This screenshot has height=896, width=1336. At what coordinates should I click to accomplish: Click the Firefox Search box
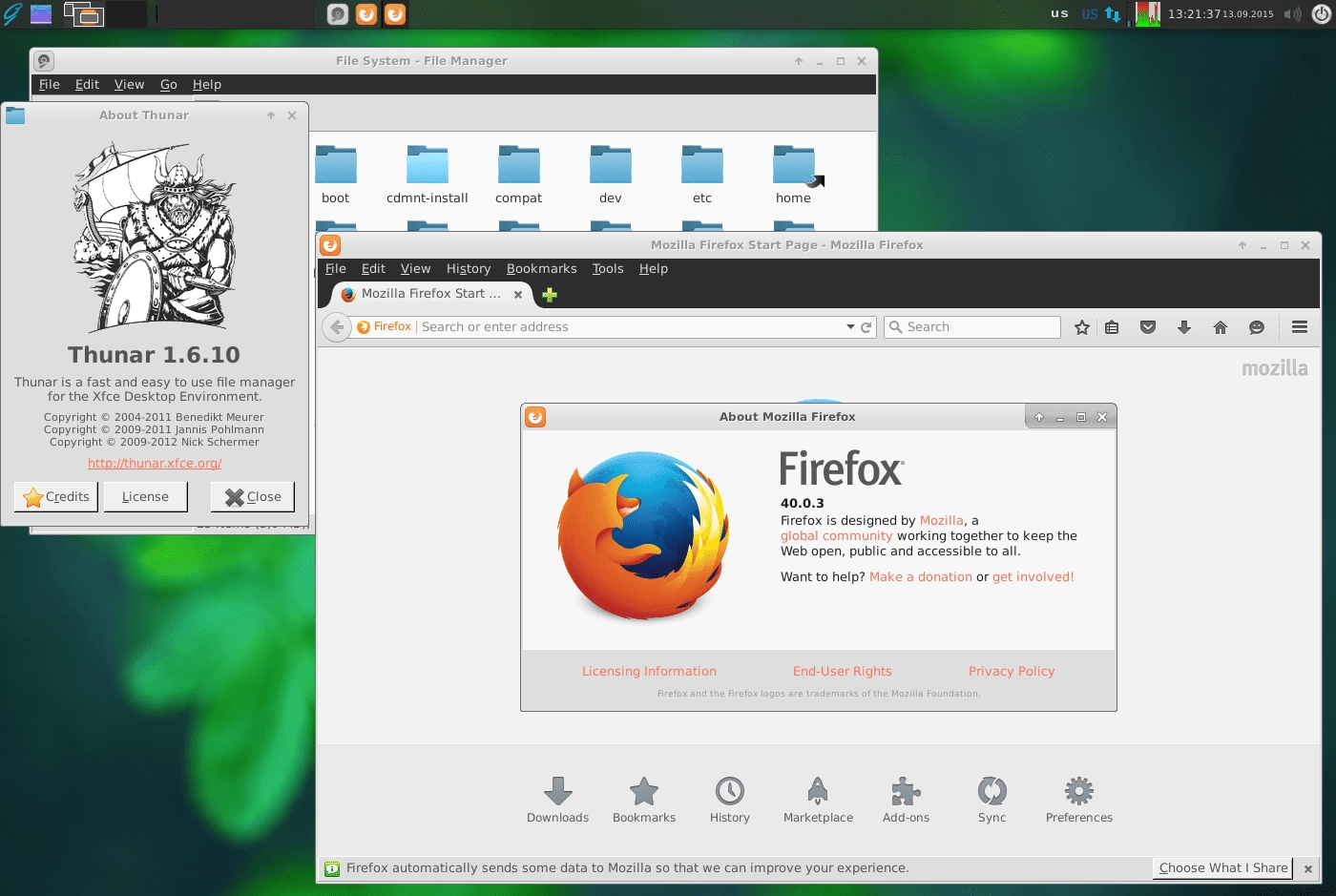972,327
